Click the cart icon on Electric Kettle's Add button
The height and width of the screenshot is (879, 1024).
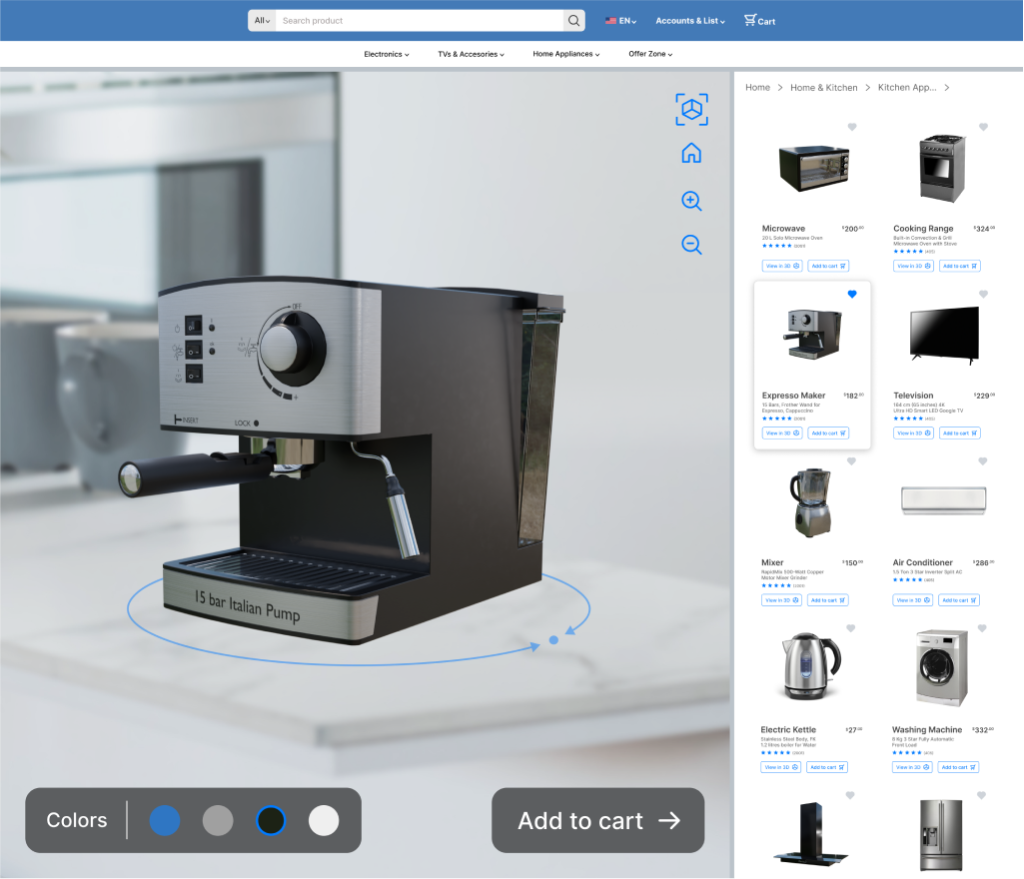(x=841, y=767)
